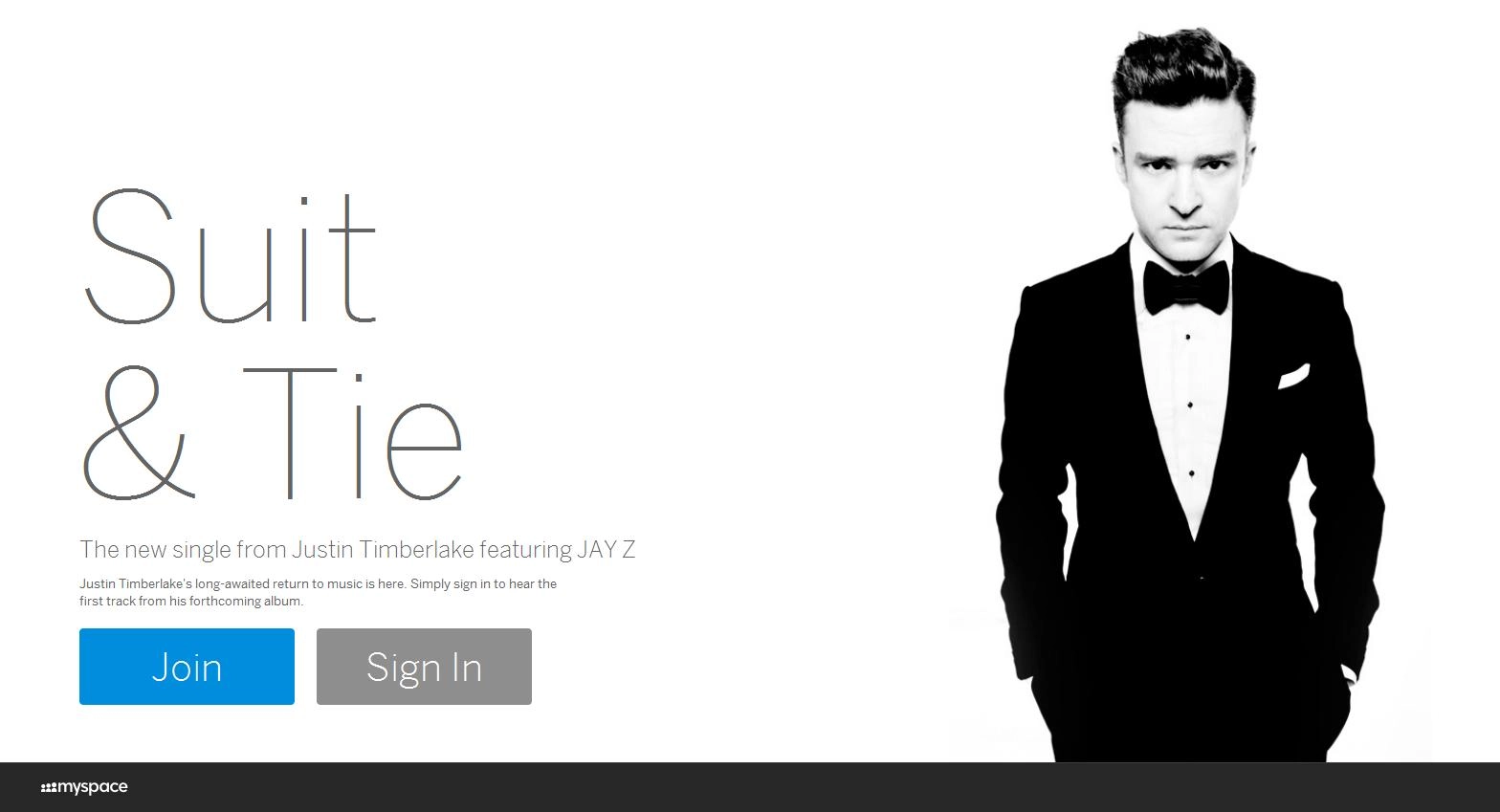Click the myspace logo in footer

point(84,787)
